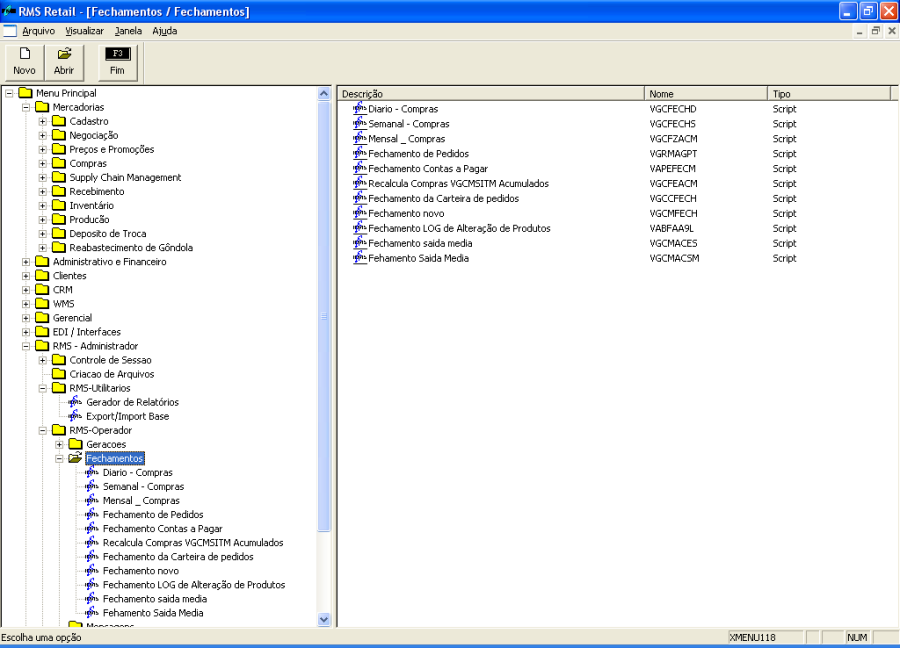This screenshot has width=900, height=648.
Task: Sort by the Descrição column header
Action: click(491, 94)
